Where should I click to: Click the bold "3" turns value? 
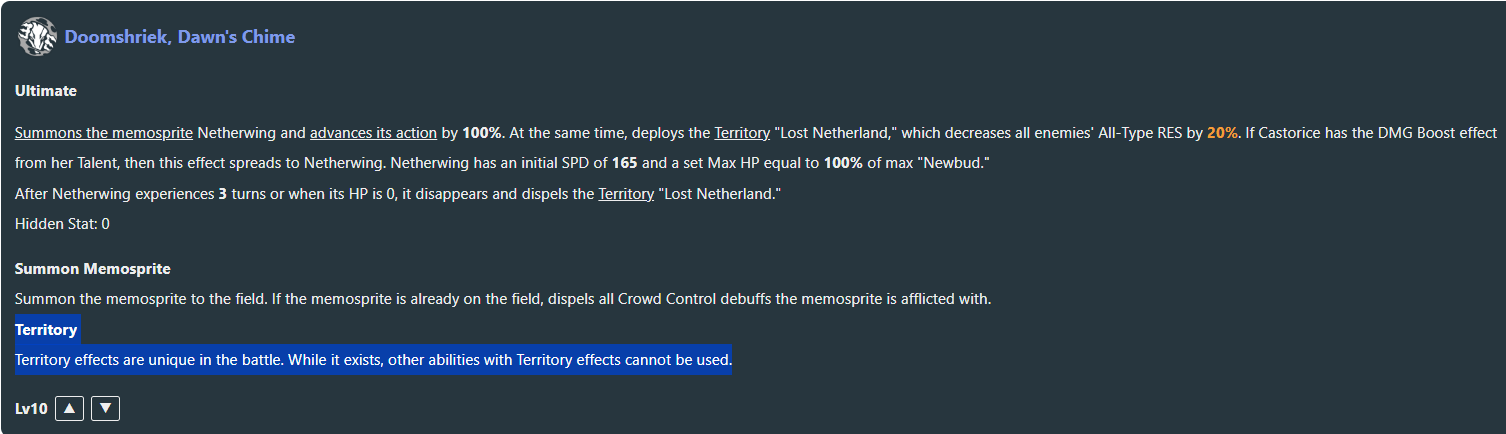coord(223,194)
